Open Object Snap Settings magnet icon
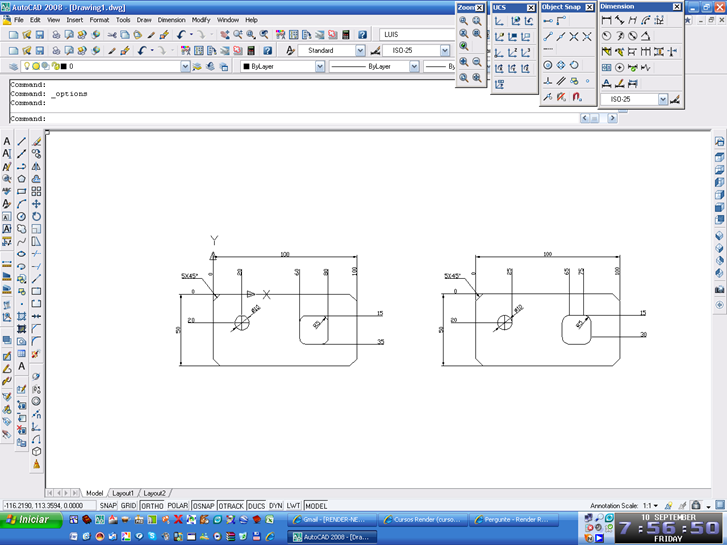 [577, 97]
